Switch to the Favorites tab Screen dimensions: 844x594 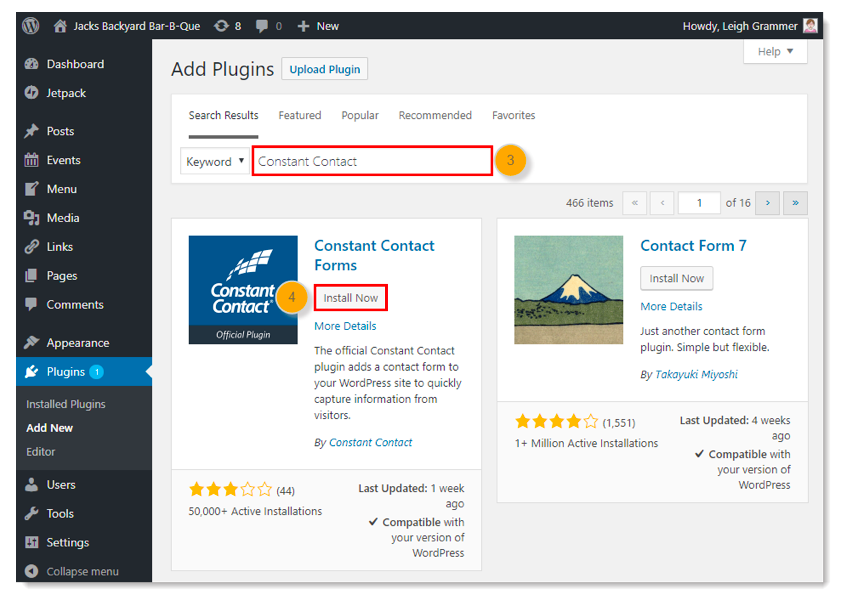point(514,115)
